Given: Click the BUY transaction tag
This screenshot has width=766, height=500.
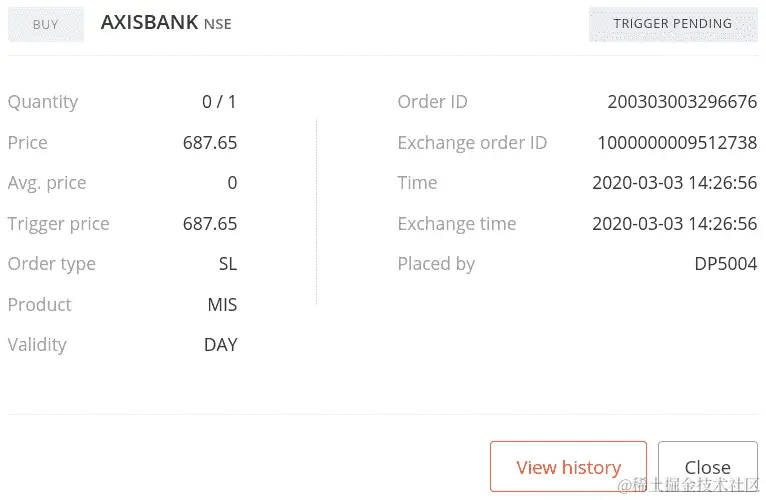Looking at the screenshot, I should click(46, 24).
